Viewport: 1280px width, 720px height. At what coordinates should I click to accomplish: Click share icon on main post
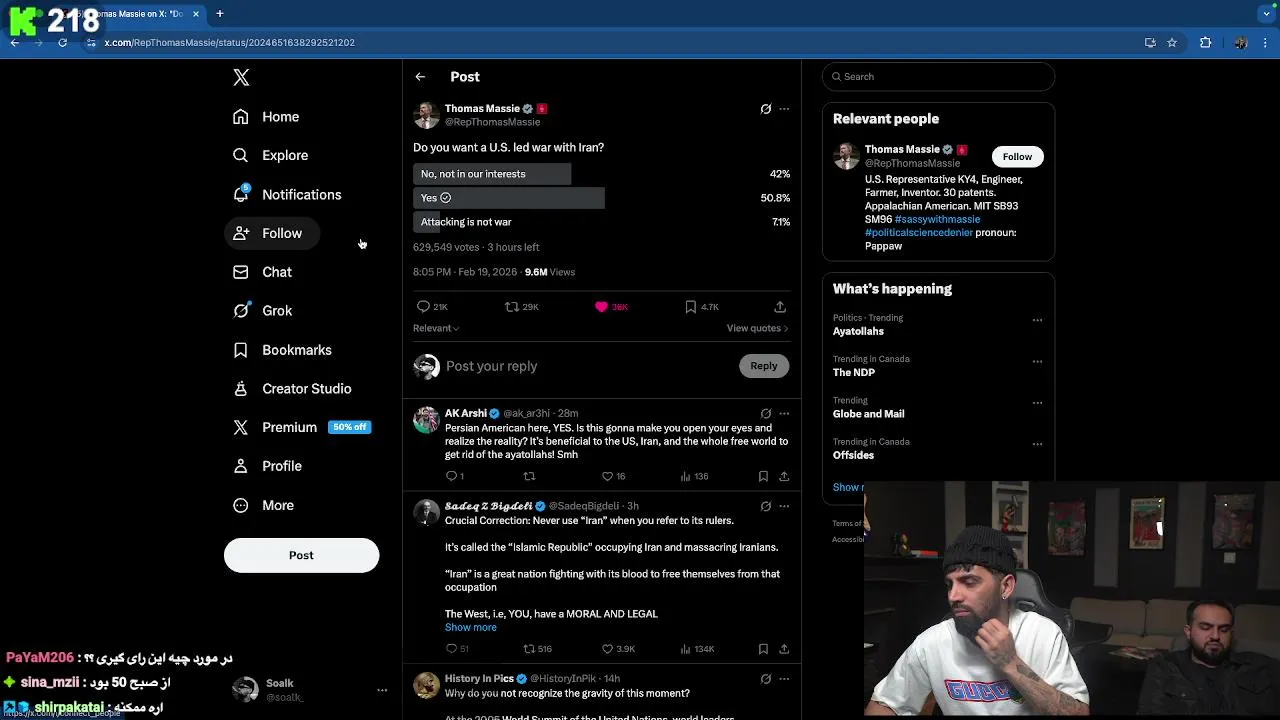tap(780, 307)
